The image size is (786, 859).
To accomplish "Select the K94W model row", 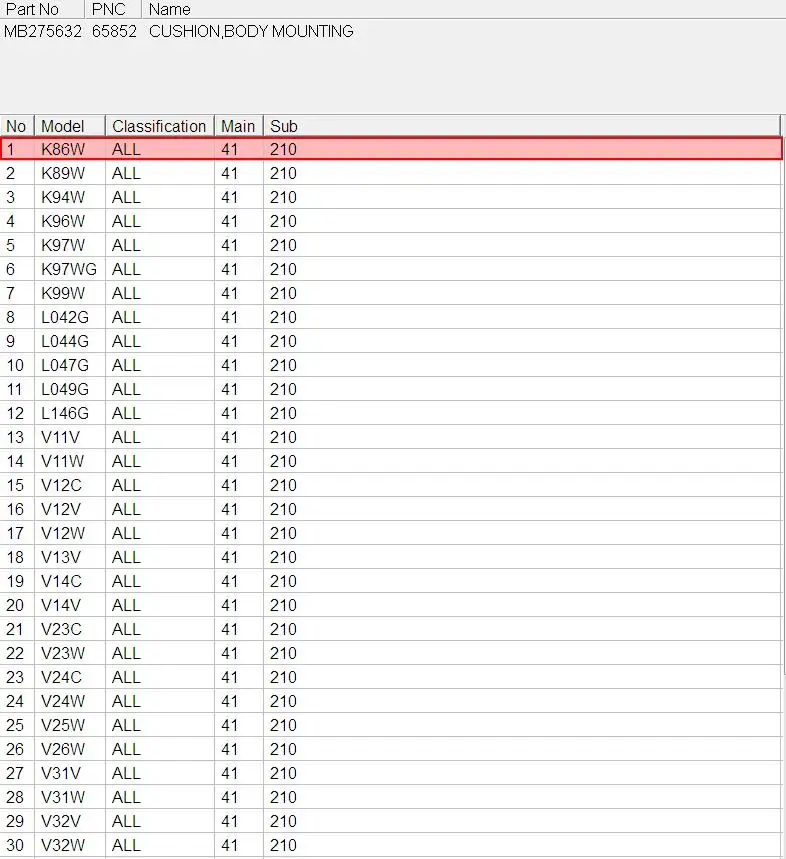I will (391, 197).
